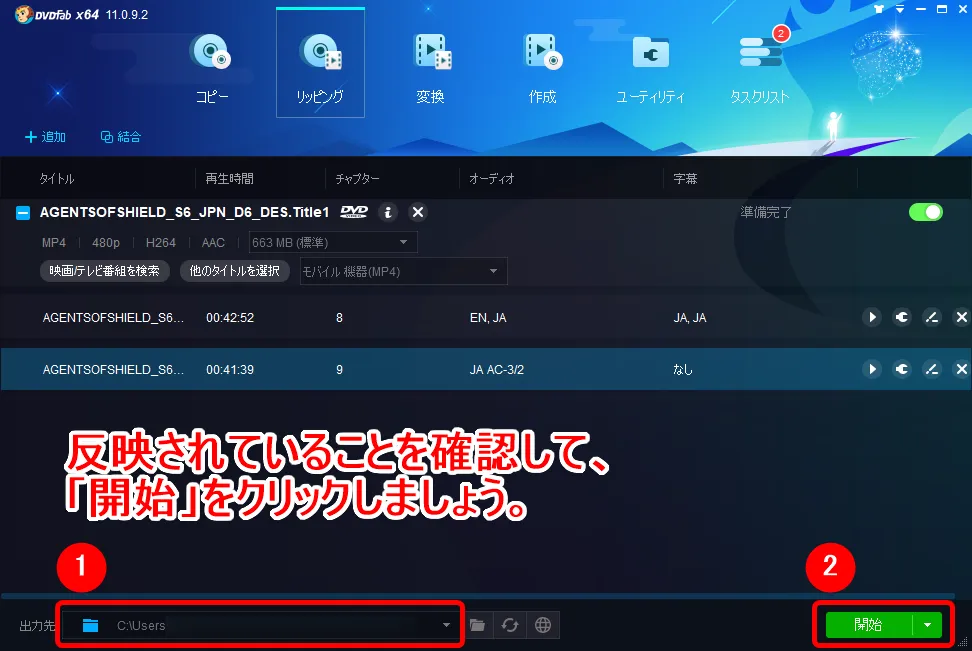Open advanced settings for the 00:42:52 title
972x651 pixels.
[902, 317]
